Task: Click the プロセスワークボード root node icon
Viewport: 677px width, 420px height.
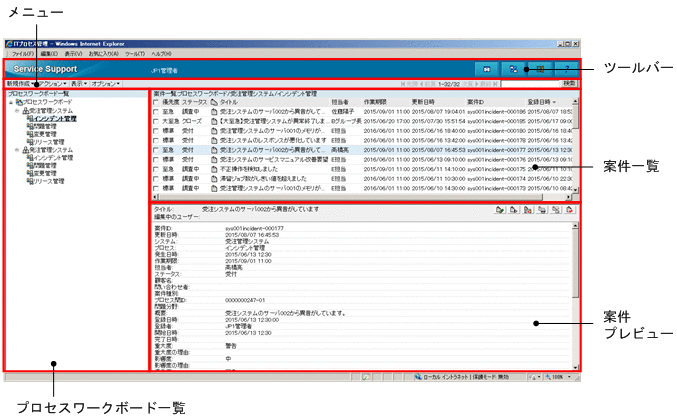Action: coord(19,102)
